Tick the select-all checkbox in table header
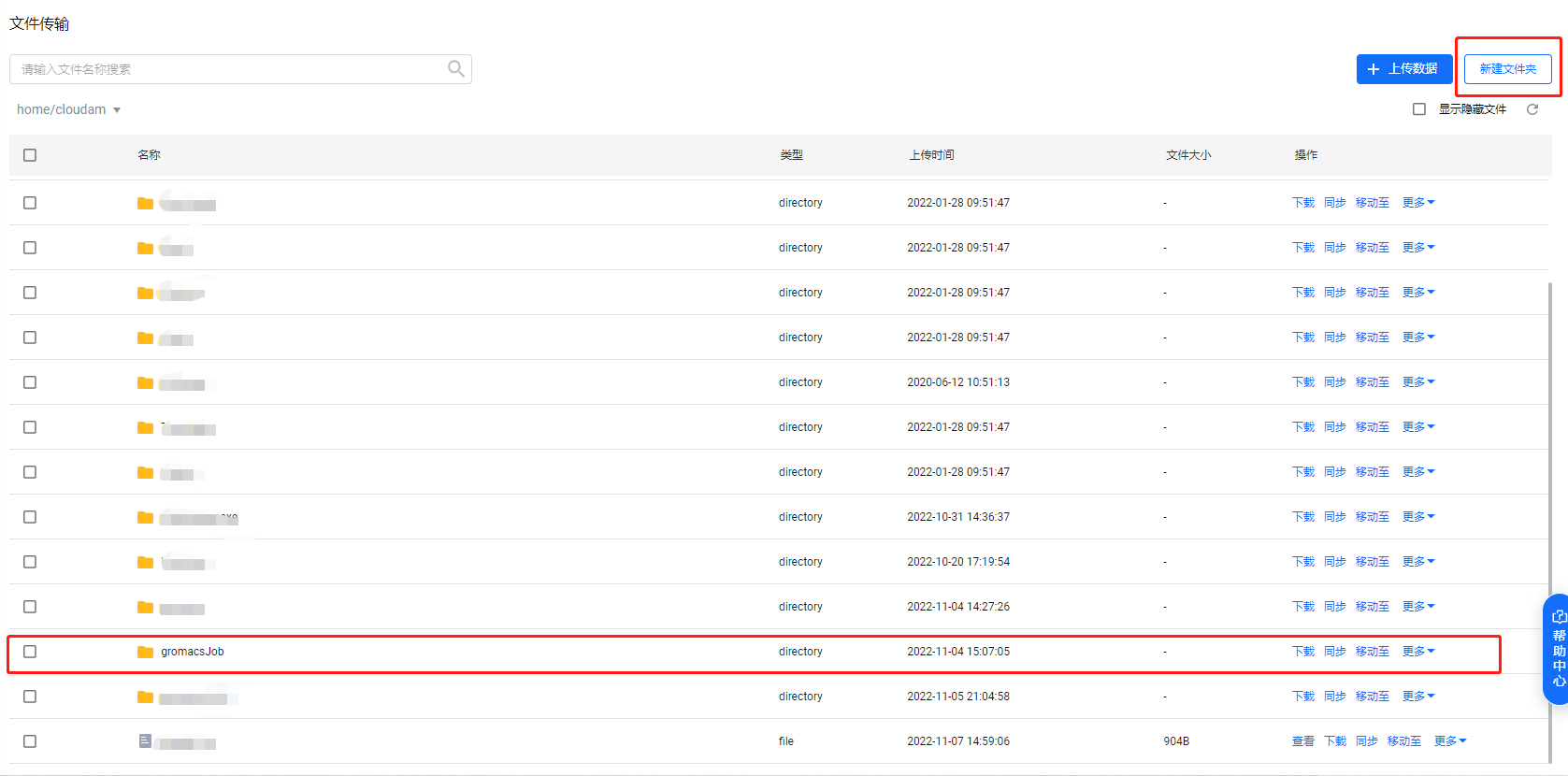This screenshot has width=1568, height=776. [30, 155]
